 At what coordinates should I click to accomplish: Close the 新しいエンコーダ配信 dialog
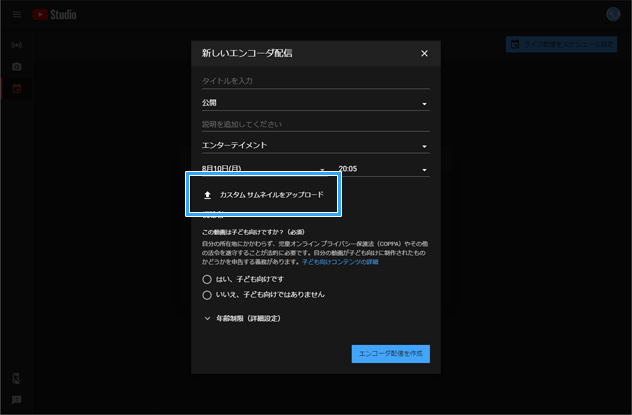tap(424, 53)
